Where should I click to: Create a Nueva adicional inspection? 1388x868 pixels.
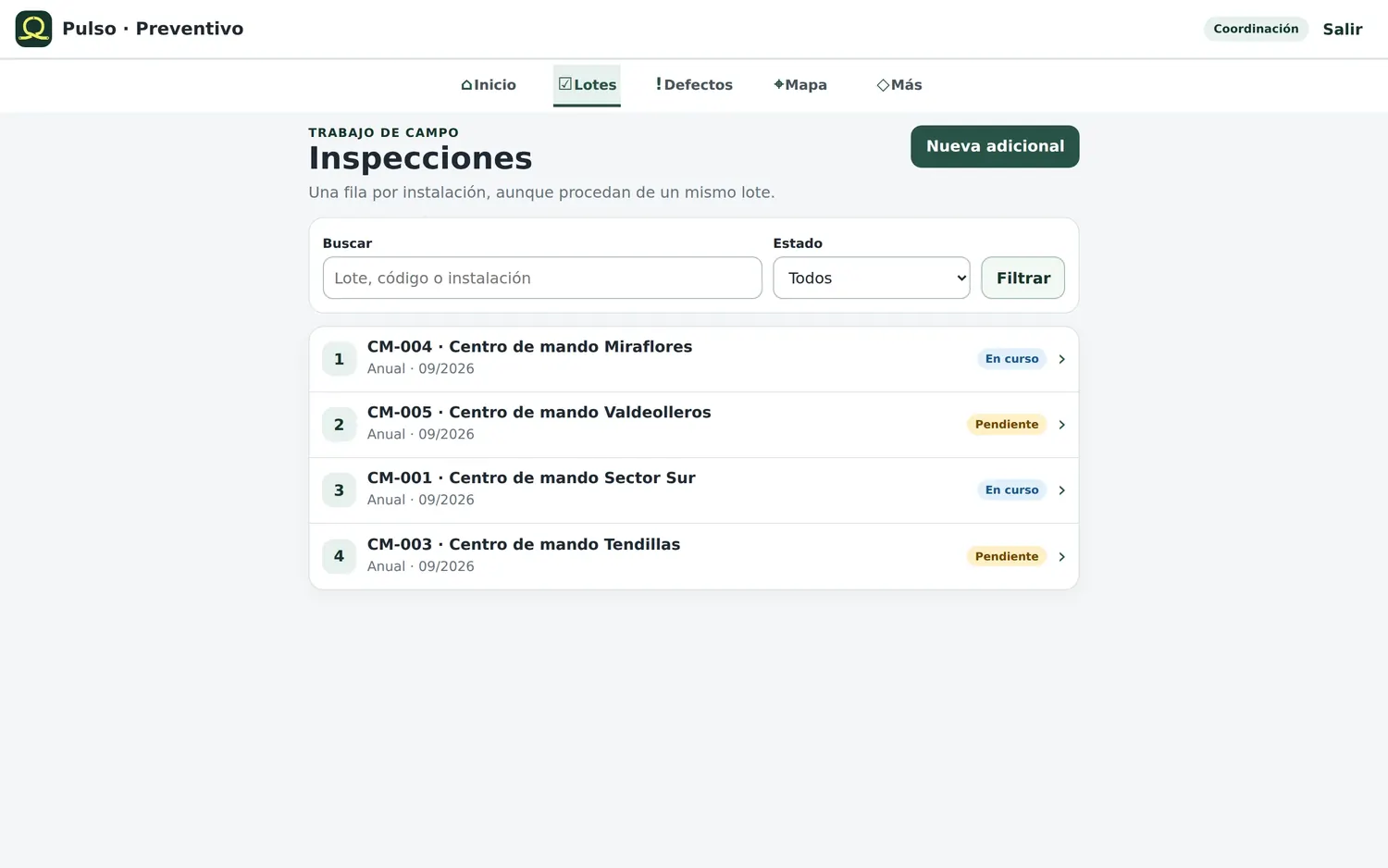pyautogui.click(x=995, y=146)
